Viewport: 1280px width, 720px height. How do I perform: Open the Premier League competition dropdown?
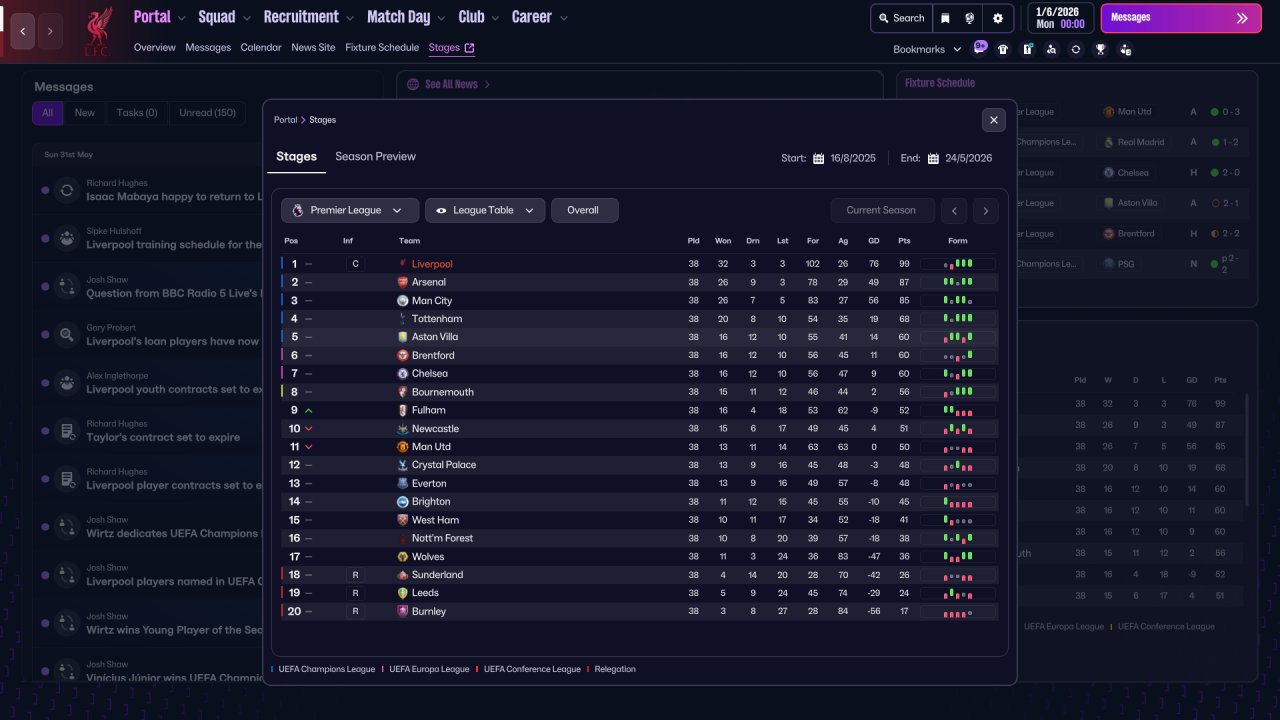[x=350, y=211]
